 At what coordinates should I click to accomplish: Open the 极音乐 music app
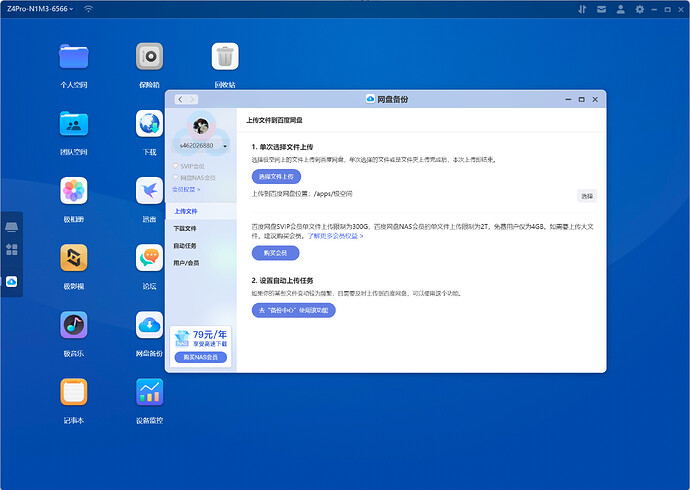click(x=74, y=325)
